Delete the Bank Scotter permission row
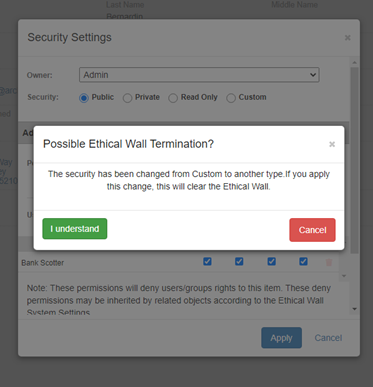The image size is (373, 387). click(x=329, y=262)
